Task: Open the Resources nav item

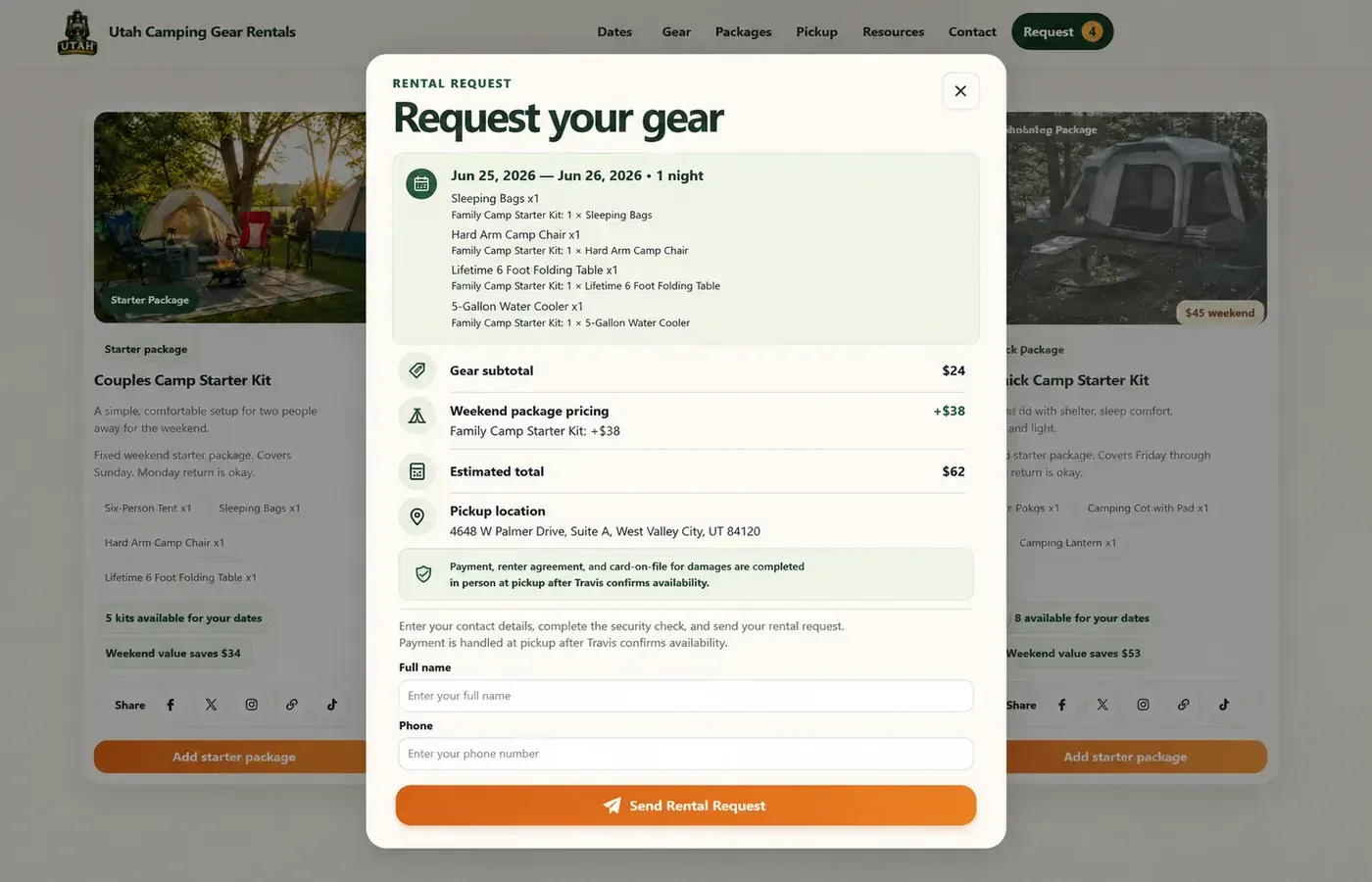Action: pyautogui.click(x=893, y=31)
